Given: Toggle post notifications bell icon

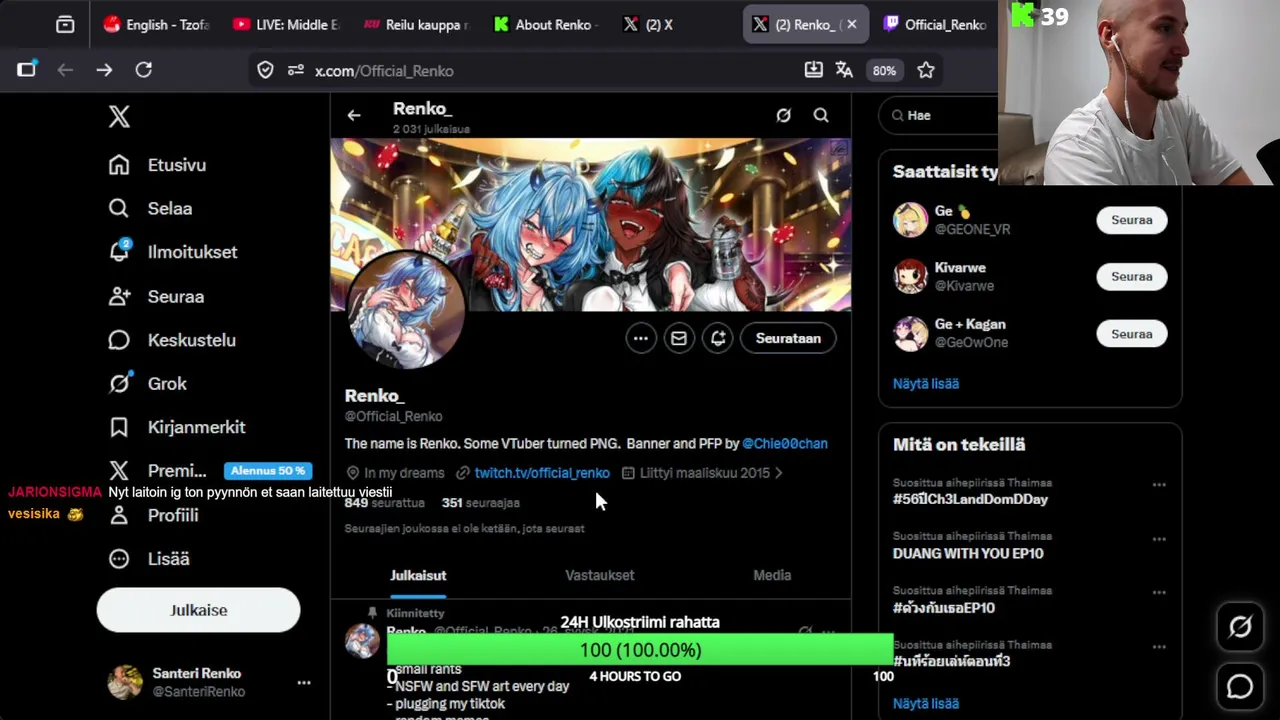Looking at the screenshot, I should tap(718, 338).
